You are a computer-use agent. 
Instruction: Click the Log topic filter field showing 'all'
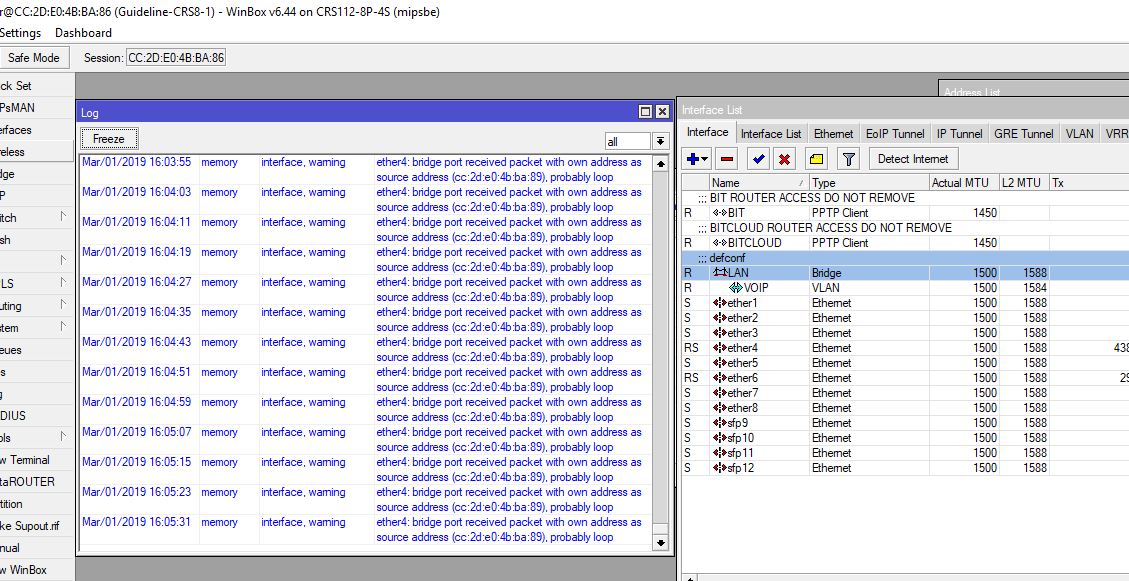pyautogui.click(x=628, y=142)
